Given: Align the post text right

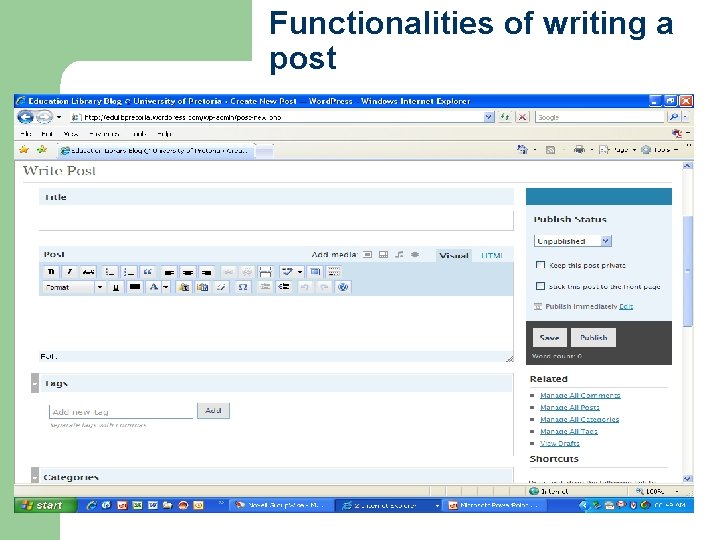Looking at the screenshot, I should pyautogui.click(x=207, y=272).
